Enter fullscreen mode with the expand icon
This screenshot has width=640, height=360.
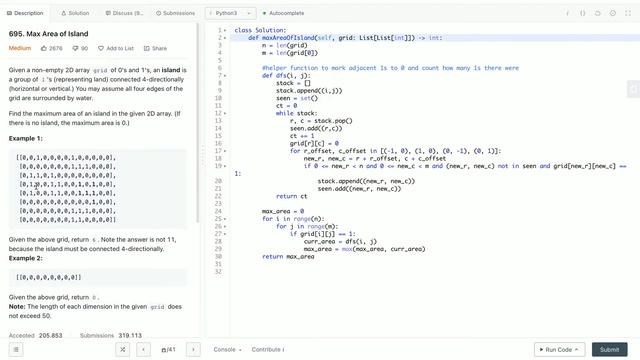[x=628, y=13]
